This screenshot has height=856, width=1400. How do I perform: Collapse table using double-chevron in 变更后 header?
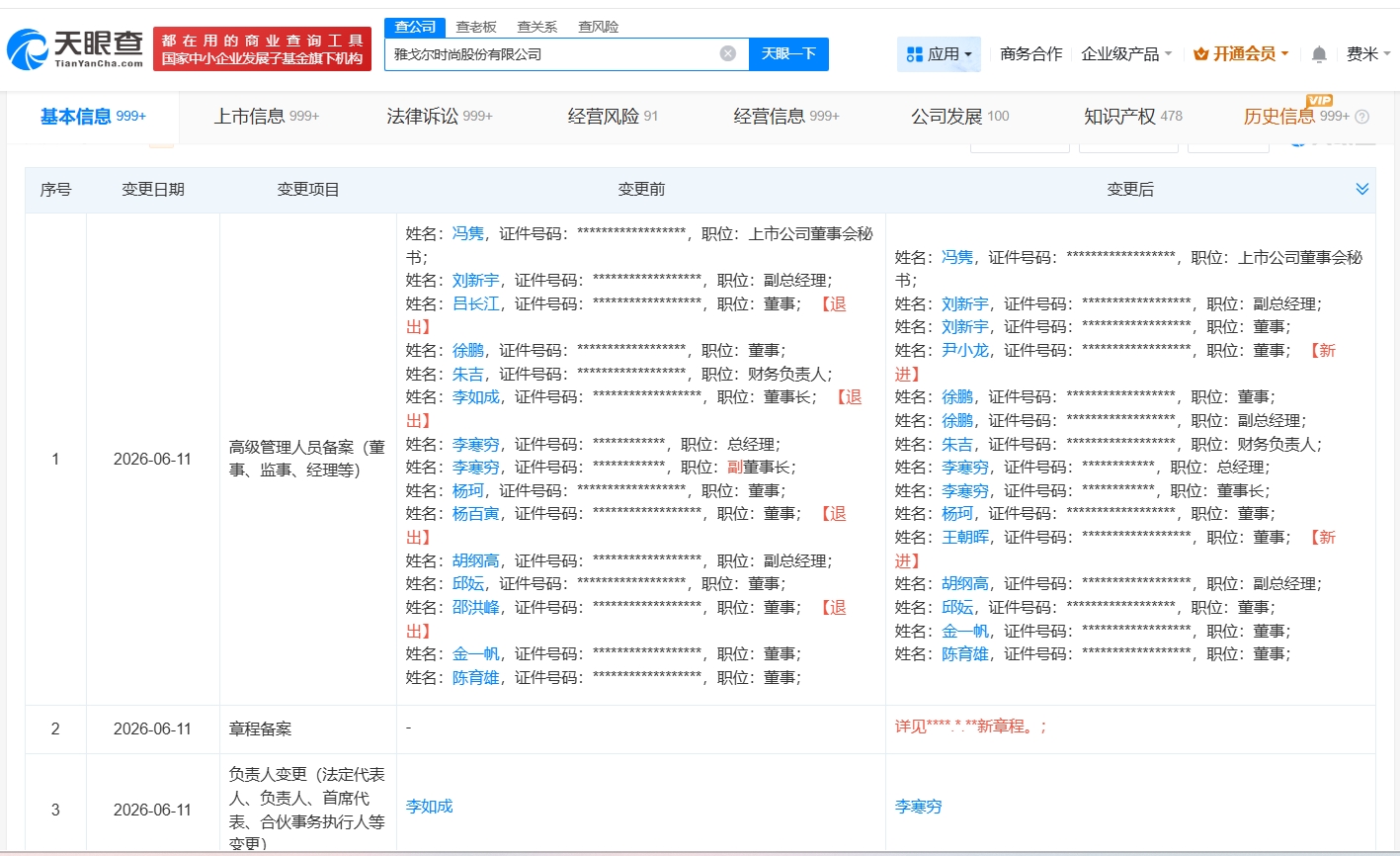(1362, 189)
